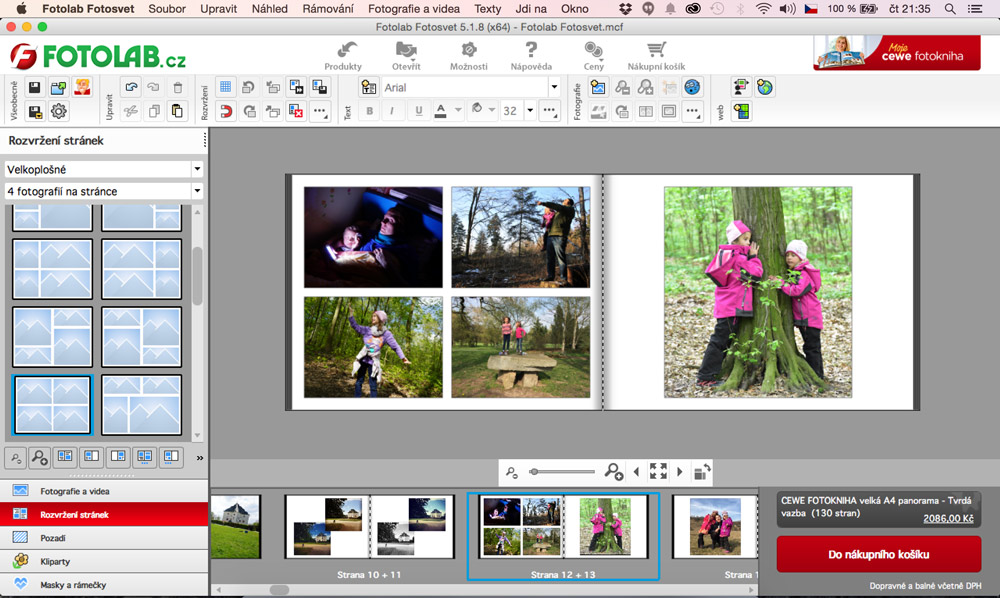Click the Ceny pricing icon
Screen dimensions: 1000x598
tap(594, 51)
